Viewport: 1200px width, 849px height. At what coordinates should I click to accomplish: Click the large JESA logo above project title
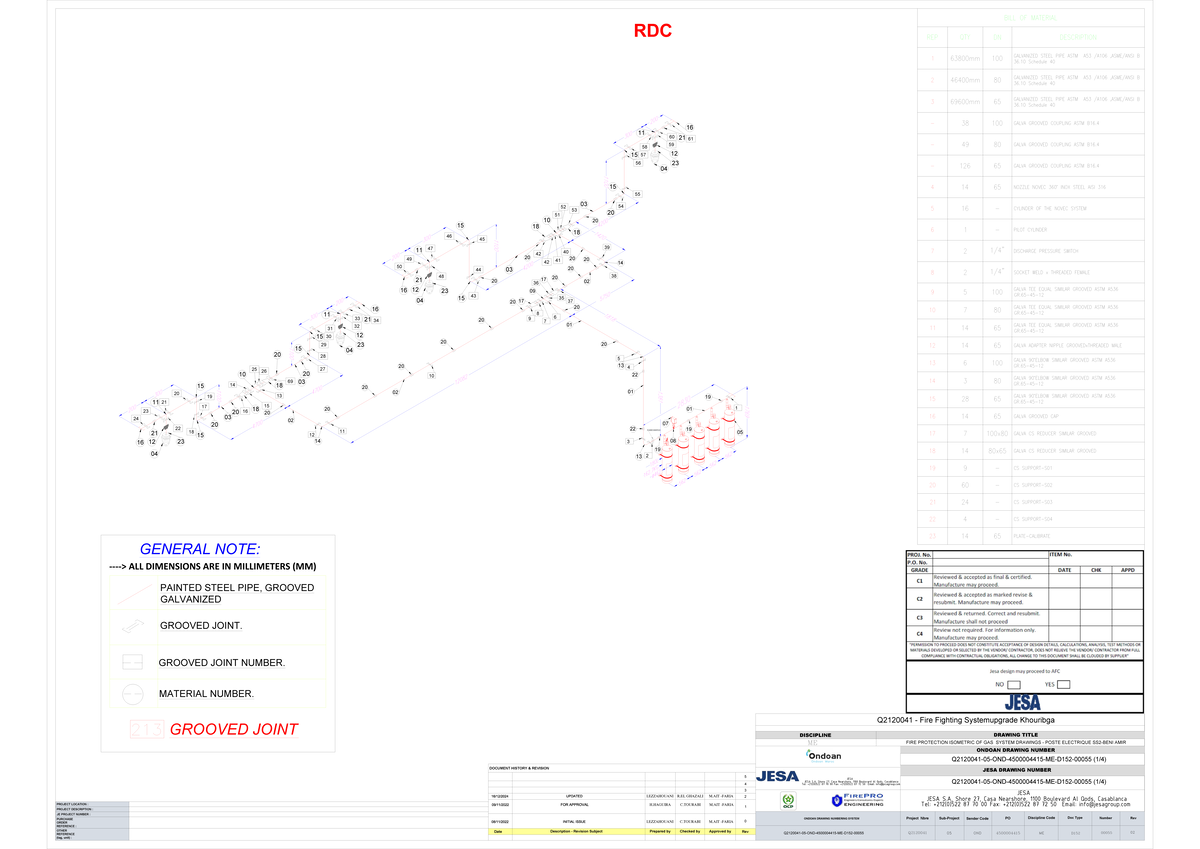pyautogui.click(x=1022, y=702)
